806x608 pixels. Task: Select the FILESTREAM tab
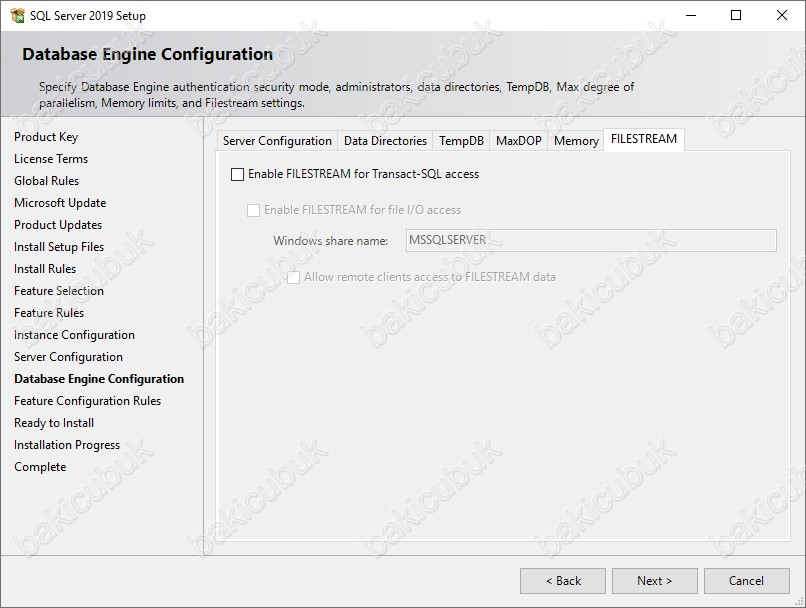point(644,139)
